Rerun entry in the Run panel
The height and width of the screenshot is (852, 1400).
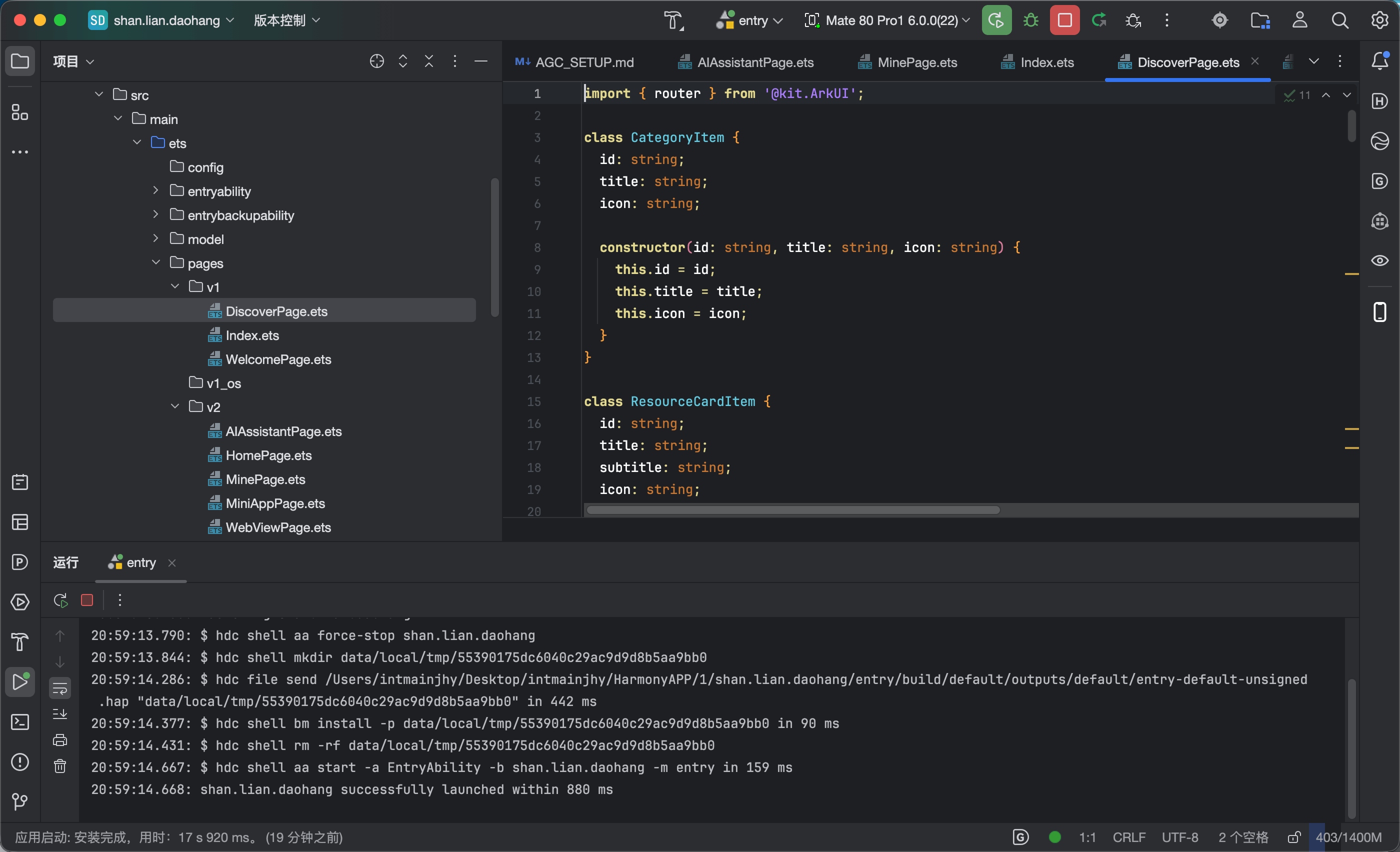click(61, 600)
